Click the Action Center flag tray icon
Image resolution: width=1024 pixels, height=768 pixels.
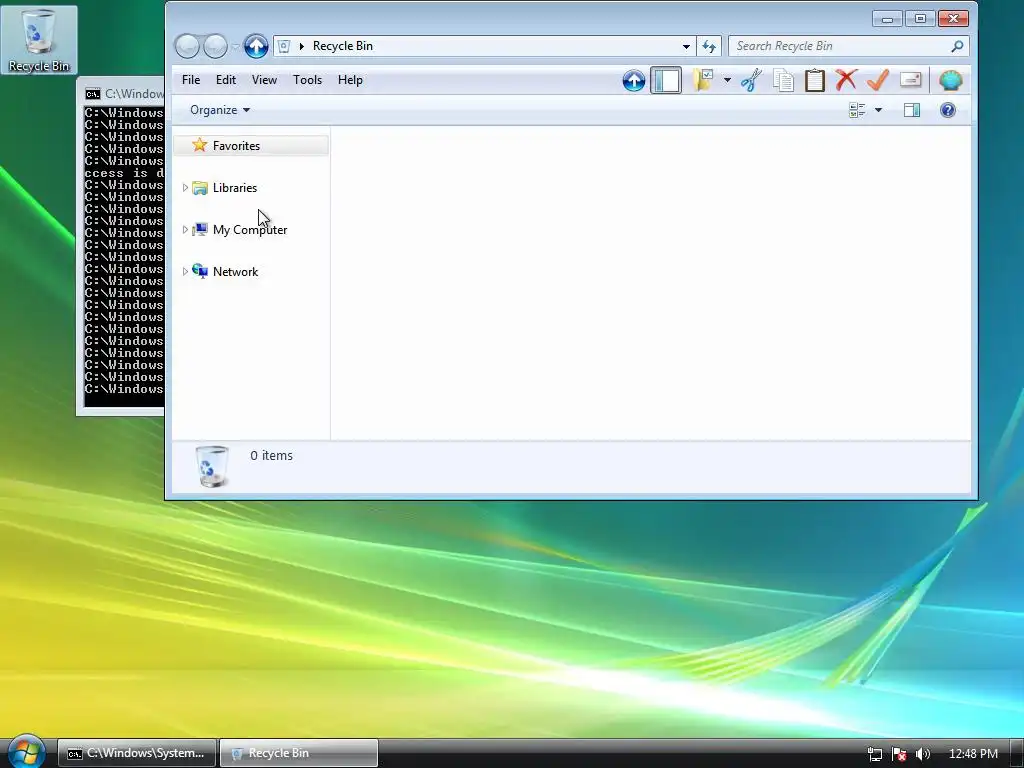[x=899, y=754]
